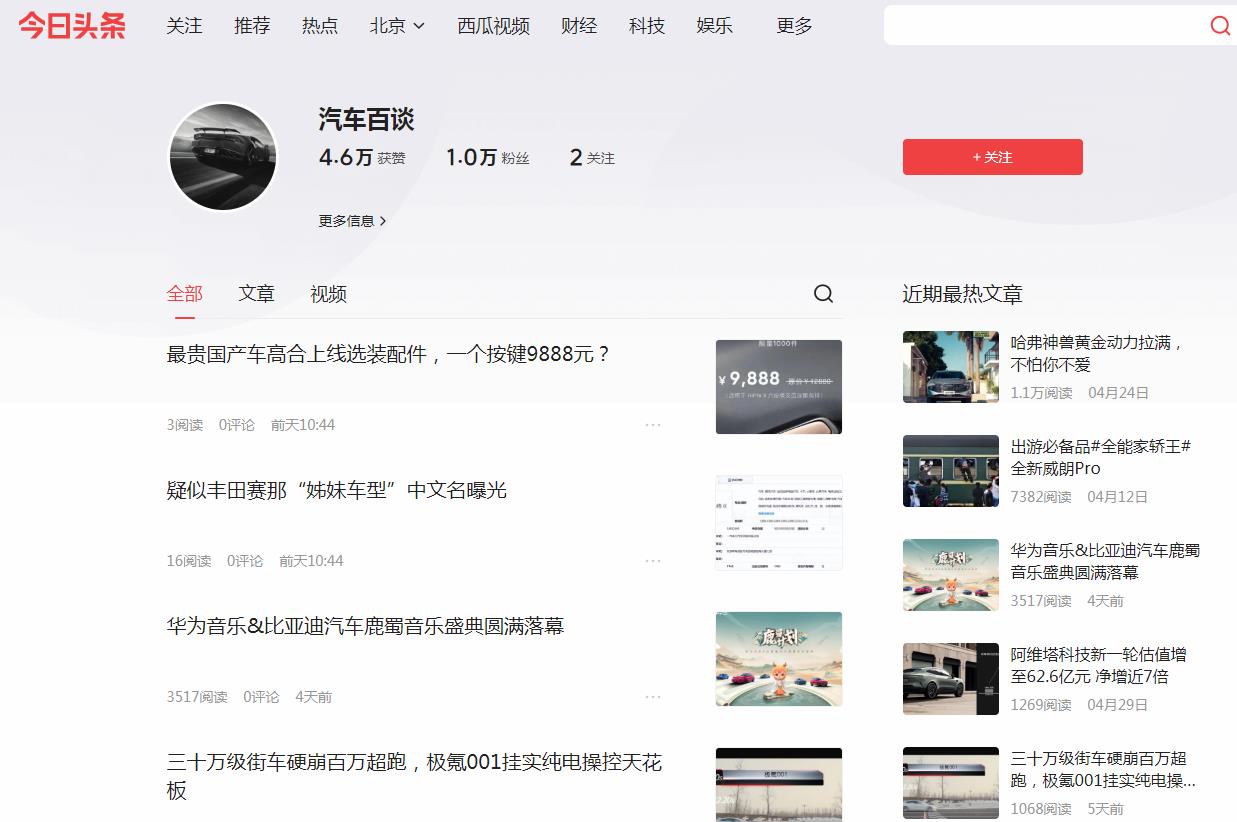
Task: Click sidebar thumbnail of 全新威朗Pro article
Action: [x=951, y=471]
